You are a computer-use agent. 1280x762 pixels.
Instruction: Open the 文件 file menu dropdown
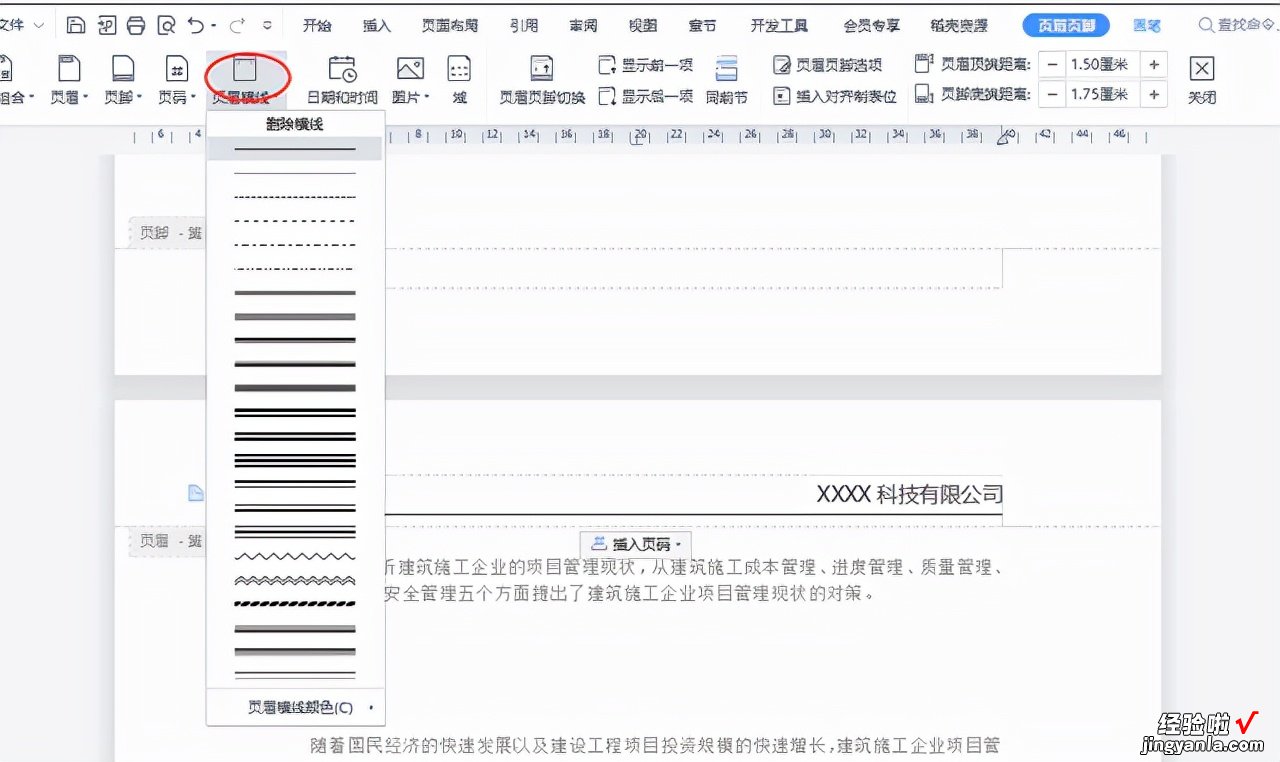[22, 25]
